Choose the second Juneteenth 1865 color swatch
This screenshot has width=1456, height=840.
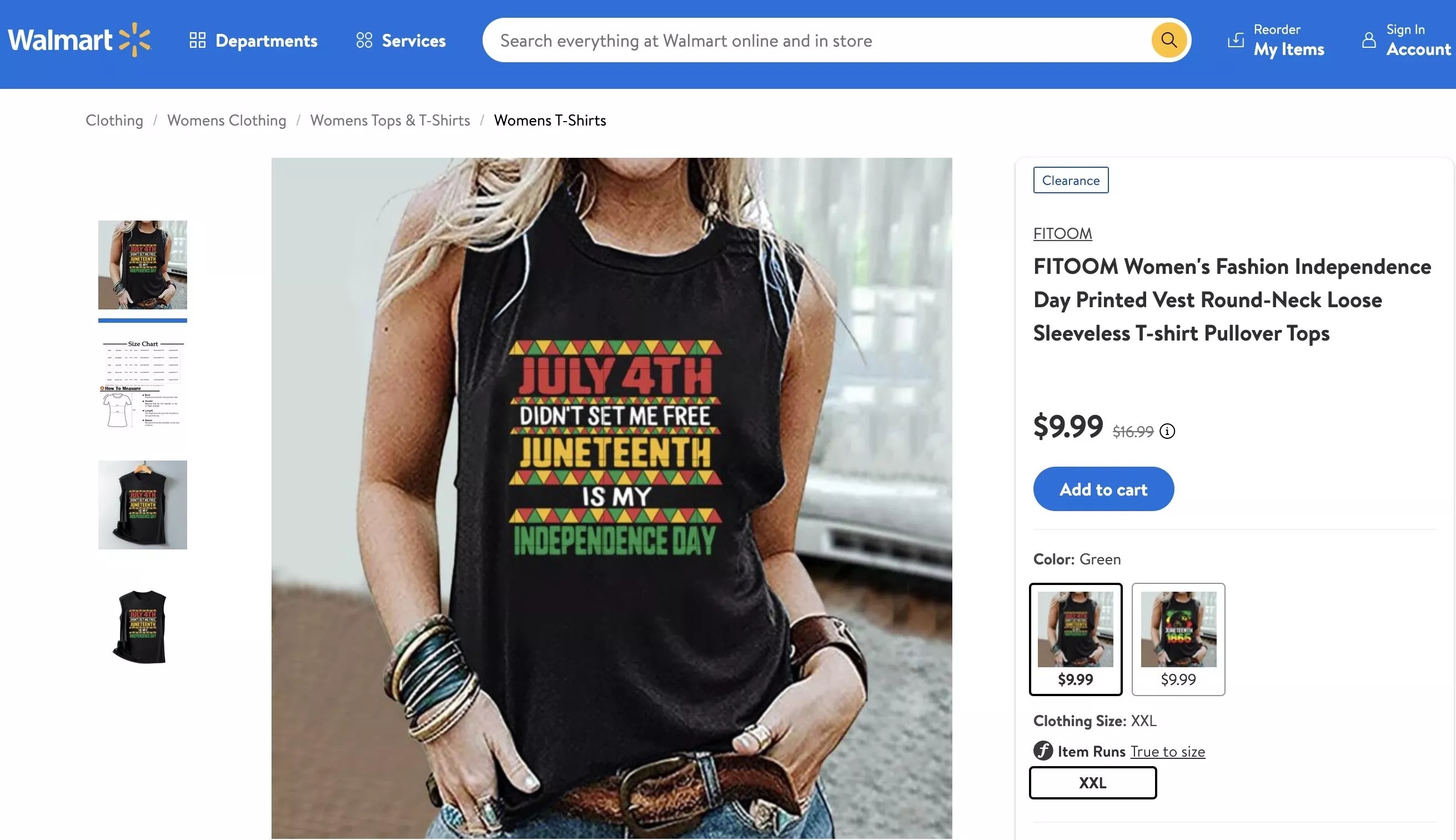pyautogui.click(x=1178, y=639)
